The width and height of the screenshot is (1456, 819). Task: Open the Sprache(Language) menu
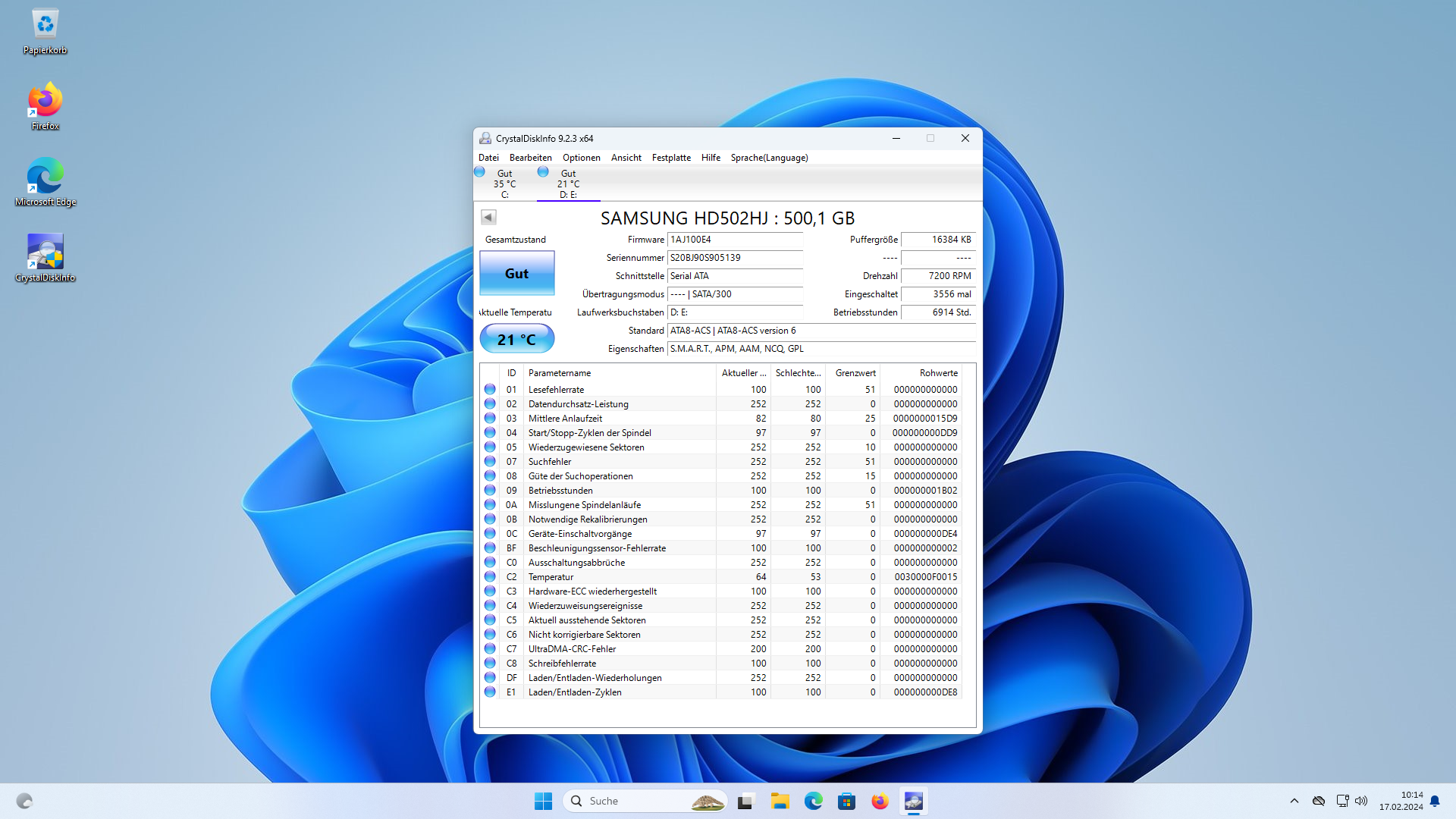coord(769,158)
